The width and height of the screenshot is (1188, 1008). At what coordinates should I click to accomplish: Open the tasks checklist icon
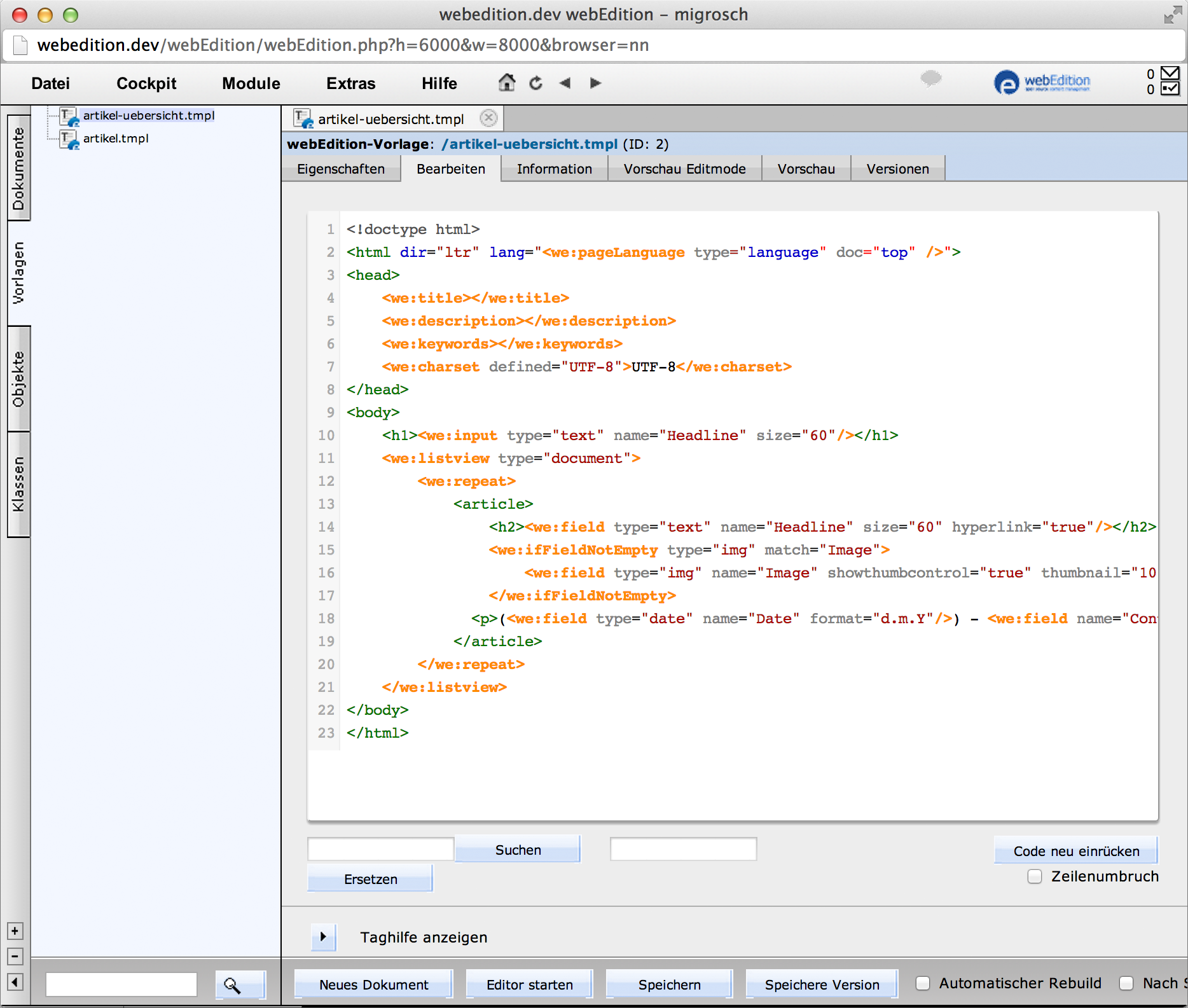coord(1170,89)
